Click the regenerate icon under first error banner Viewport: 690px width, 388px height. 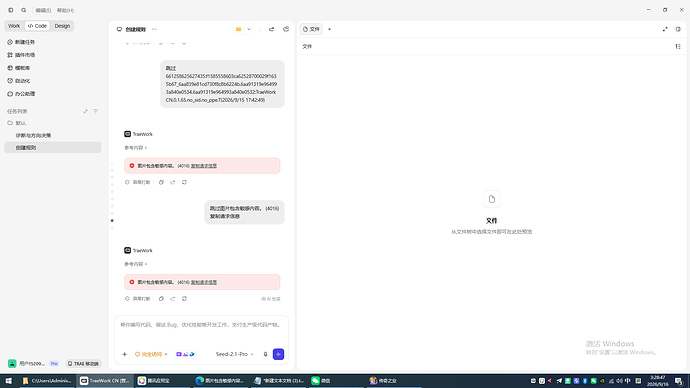[184, 182]
